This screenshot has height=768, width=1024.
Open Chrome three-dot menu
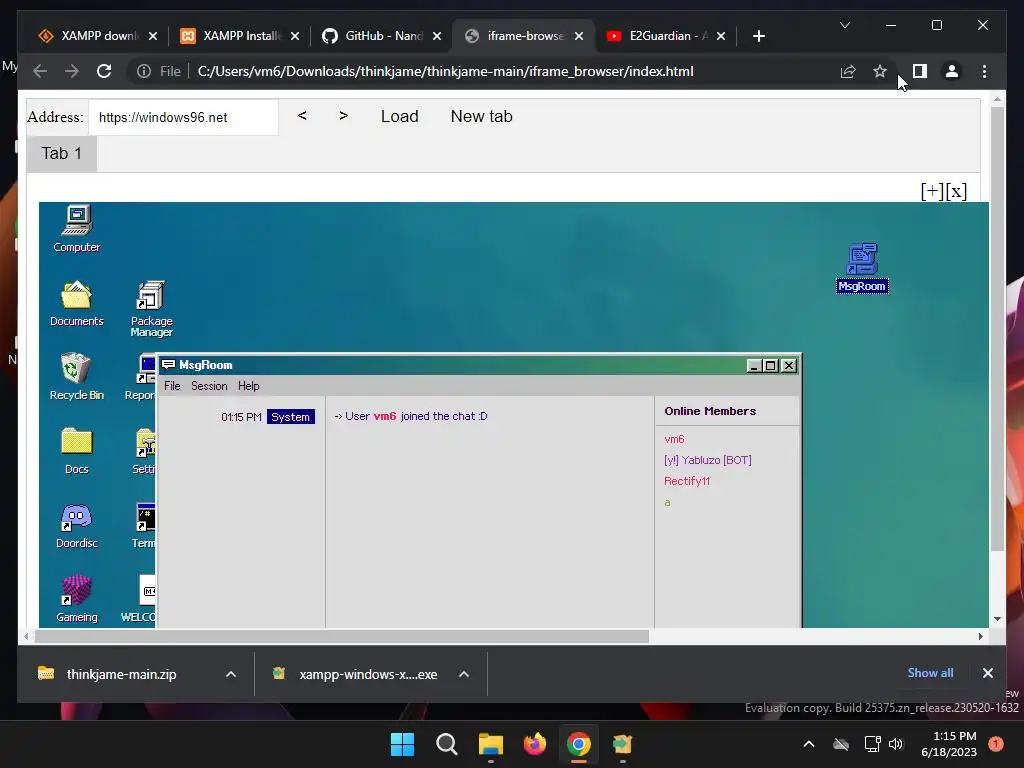click(984, 71)
